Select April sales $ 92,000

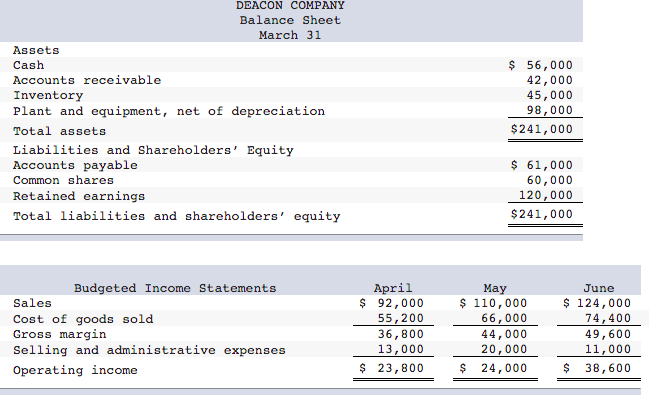tap(392, 303)
